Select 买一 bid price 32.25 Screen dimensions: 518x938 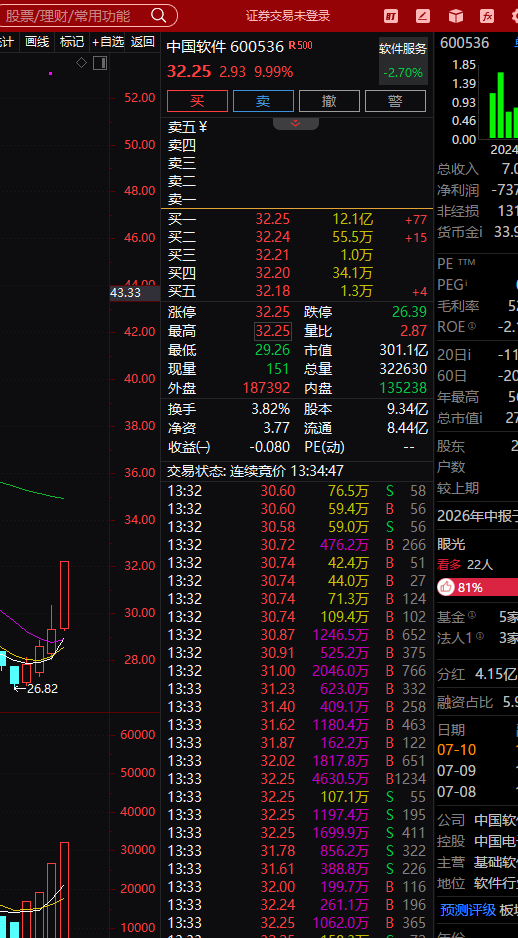coord(273,220)
